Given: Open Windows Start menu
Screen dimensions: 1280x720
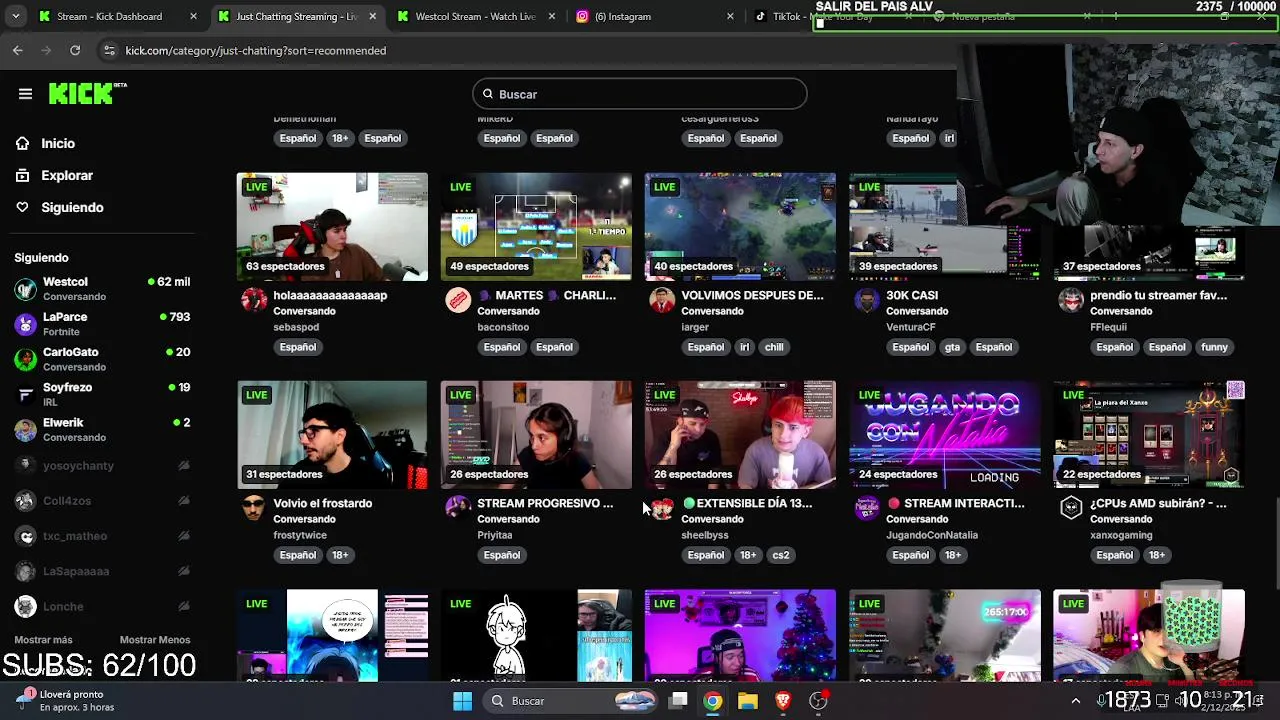Looking at the screenshot, I should tap(462, 701).
